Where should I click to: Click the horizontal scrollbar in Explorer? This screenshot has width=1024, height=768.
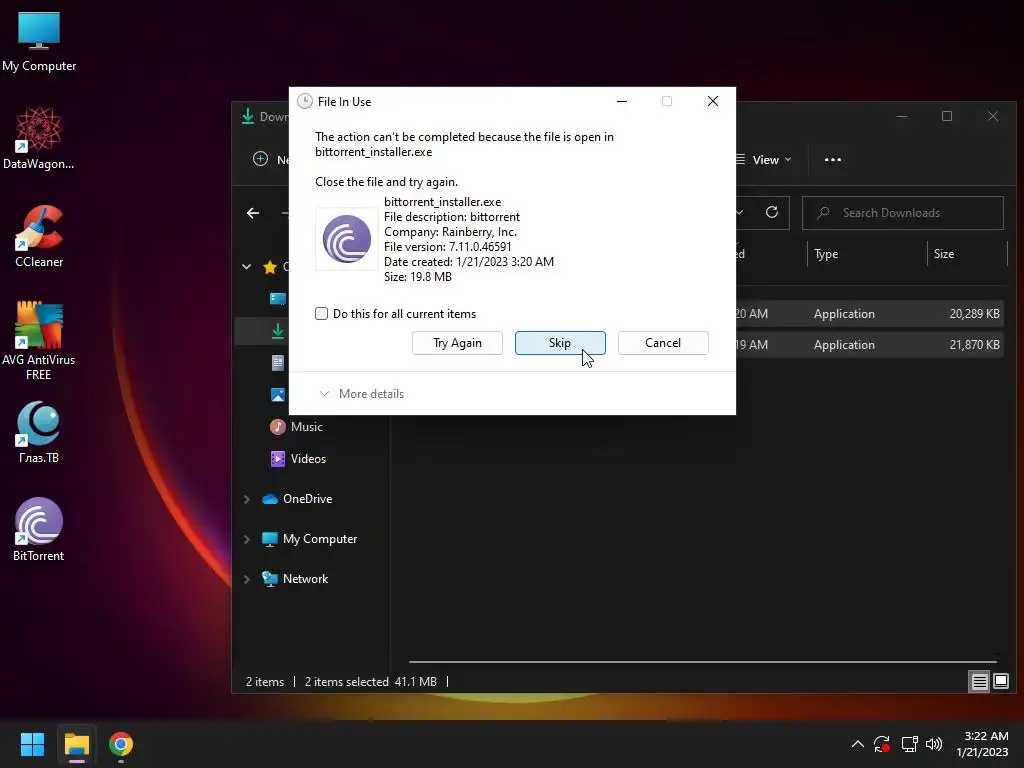click(703, 662)
